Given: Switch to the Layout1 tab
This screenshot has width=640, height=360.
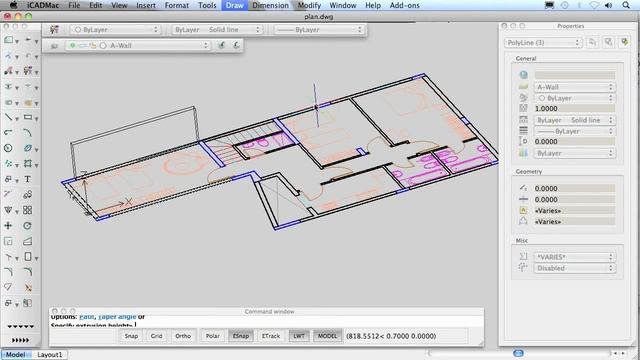Looking at the screenshot, I should coord(50,355).
